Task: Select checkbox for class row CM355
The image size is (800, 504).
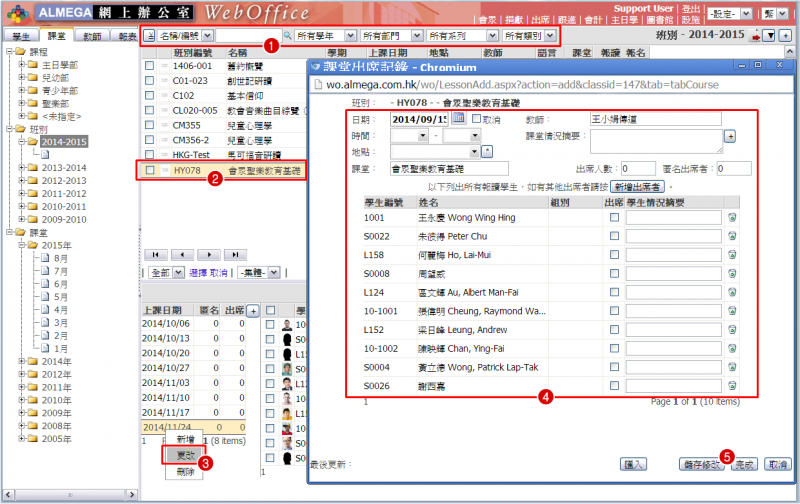Action: tap(149, 125)
